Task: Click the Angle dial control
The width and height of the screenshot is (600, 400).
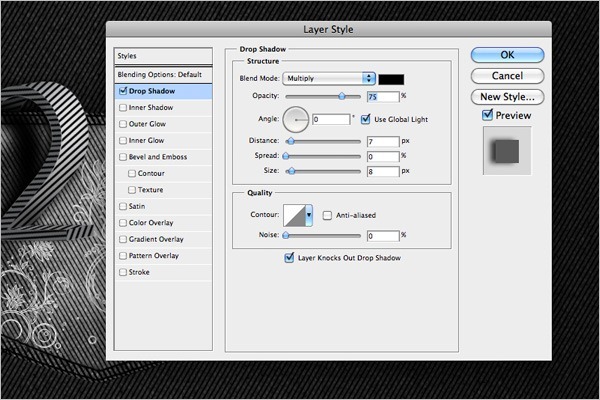Action: coord(296,120)
